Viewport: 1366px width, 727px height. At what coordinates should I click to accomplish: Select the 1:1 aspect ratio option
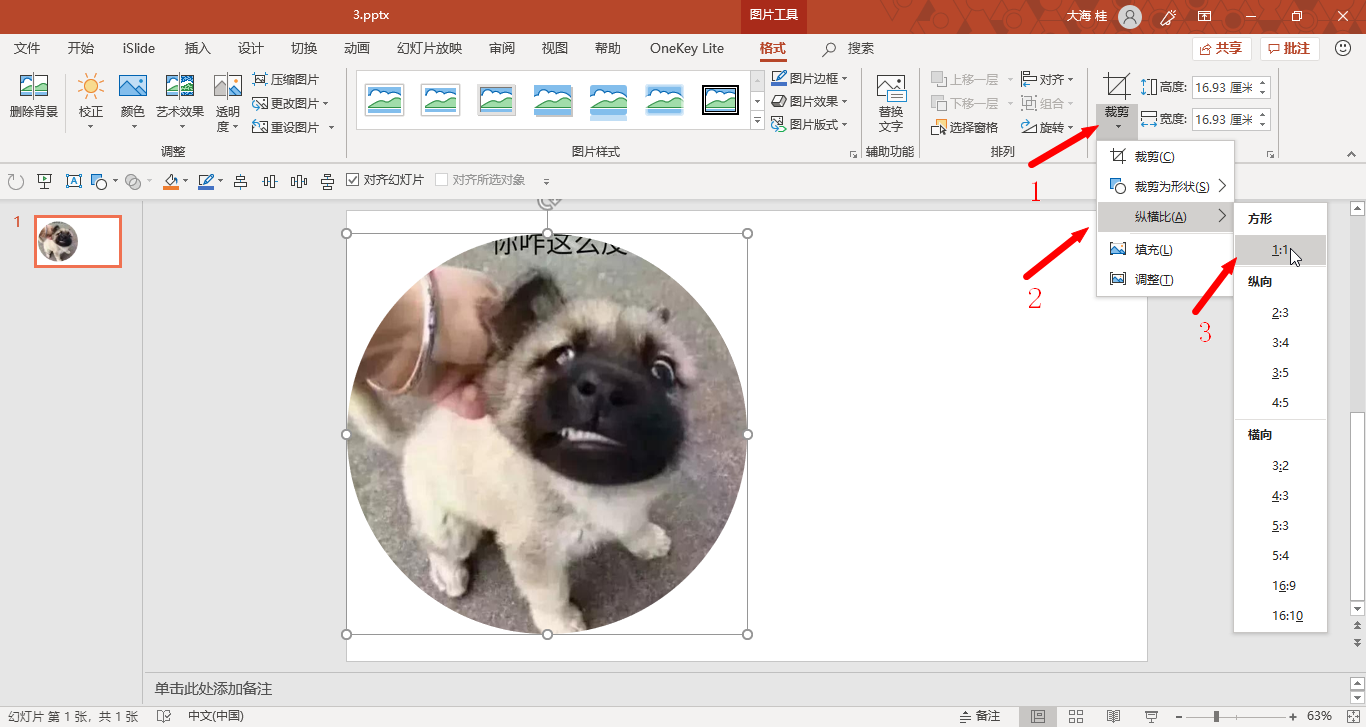click(1280, 250)
